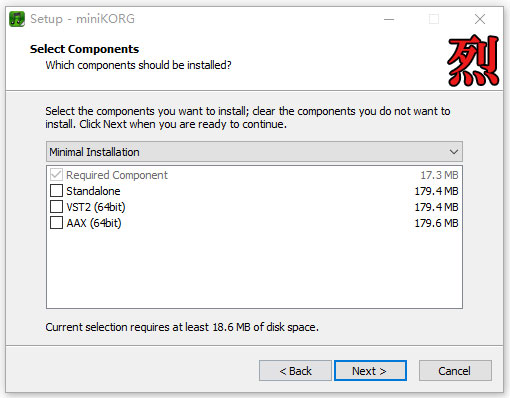
Task: Click the 179.6 MB size next to AAX
Action: (x=436, y=223)
